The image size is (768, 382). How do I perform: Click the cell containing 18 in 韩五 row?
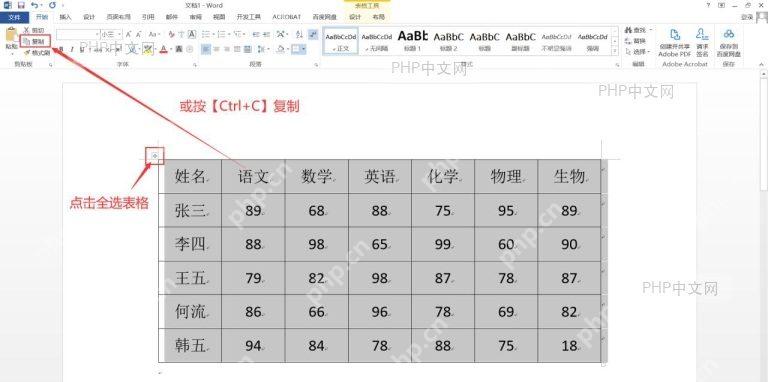pyautogui.click(x=569, y=346)
